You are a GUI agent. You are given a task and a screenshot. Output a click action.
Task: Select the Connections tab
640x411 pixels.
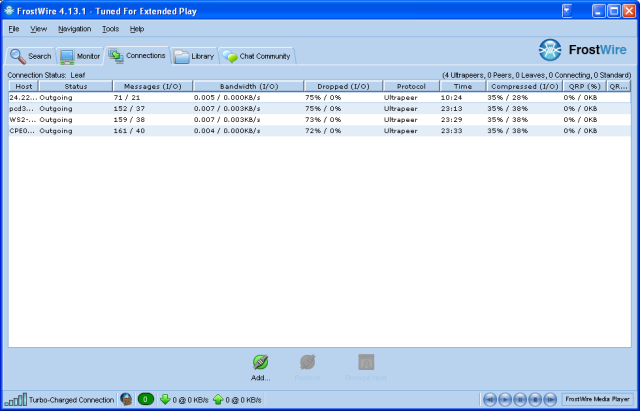(x=137, y=56)
